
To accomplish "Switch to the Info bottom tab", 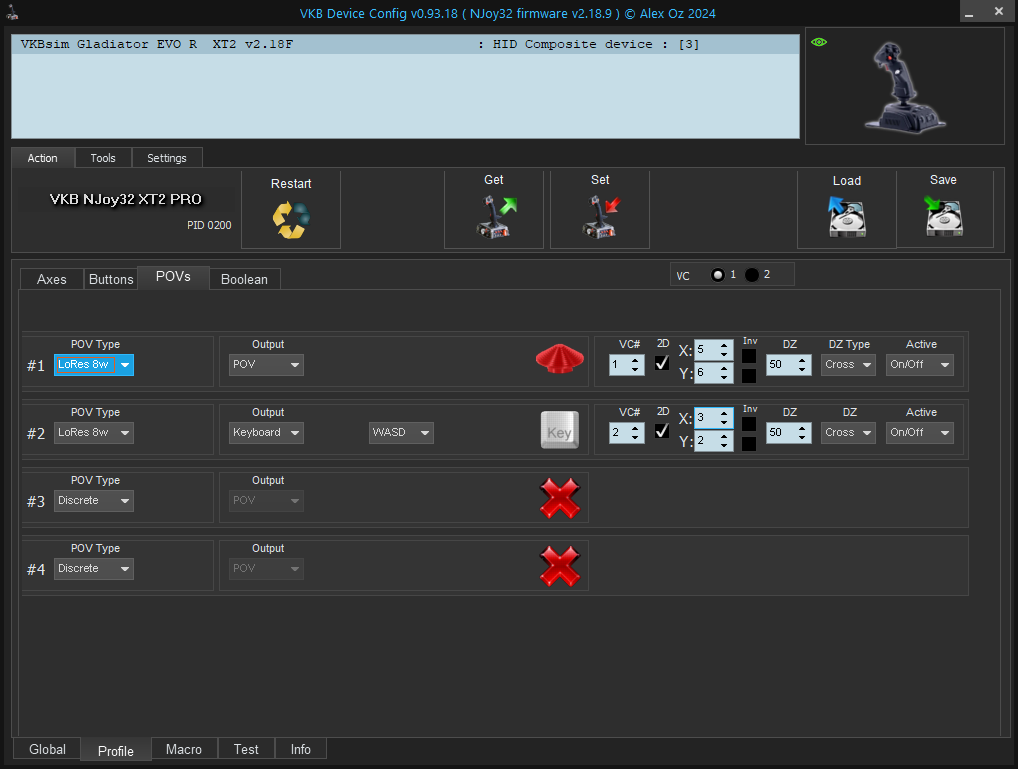I will [x=300, y=749].
